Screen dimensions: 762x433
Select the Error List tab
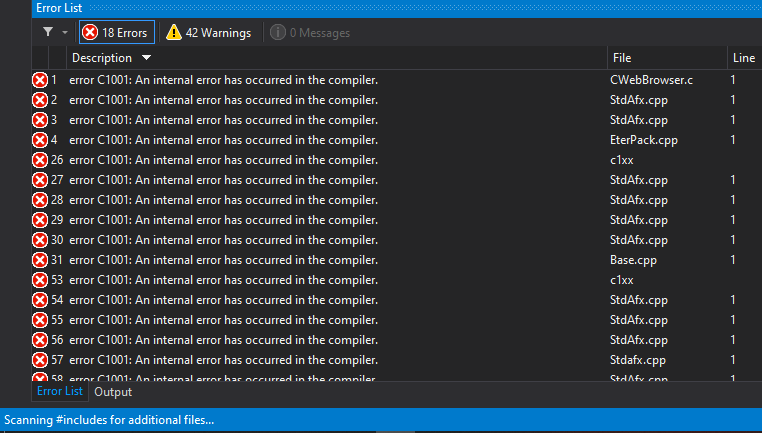click(x=60, y=391)
